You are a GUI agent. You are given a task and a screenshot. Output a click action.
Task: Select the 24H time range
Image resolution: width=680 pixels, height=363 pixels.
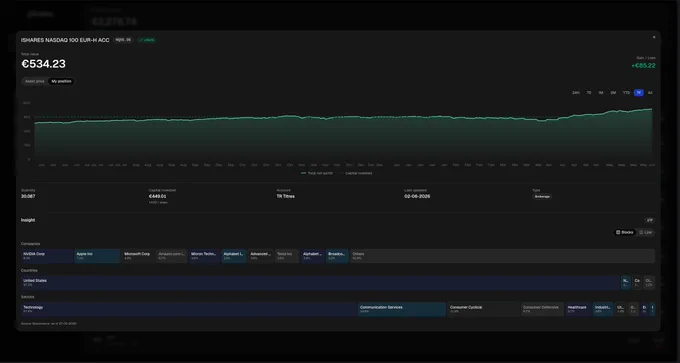click(x=576, y=93)
